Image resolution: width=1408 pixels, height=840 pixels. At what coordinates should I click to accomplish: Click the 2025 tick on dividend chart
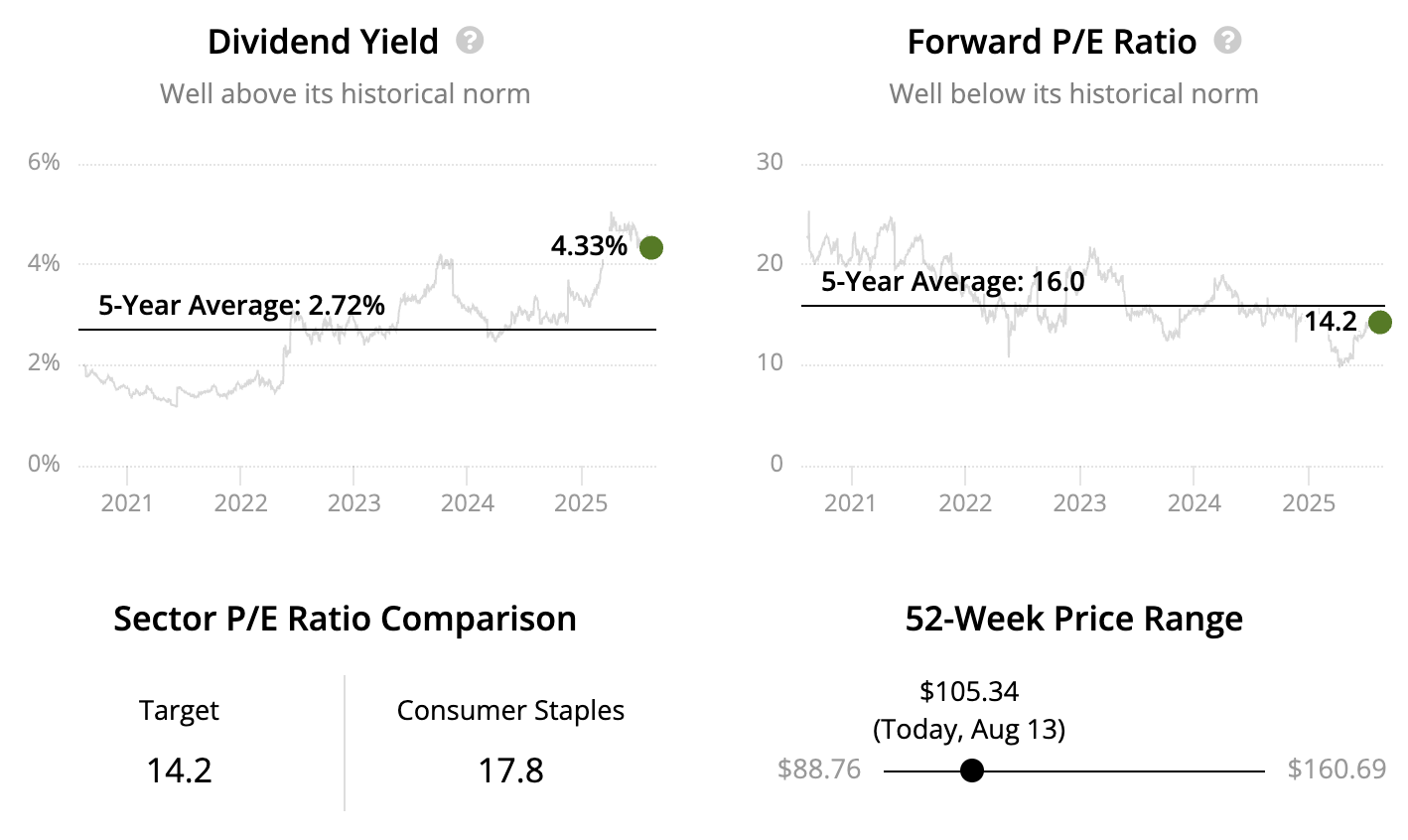click(x=581, y=502)
